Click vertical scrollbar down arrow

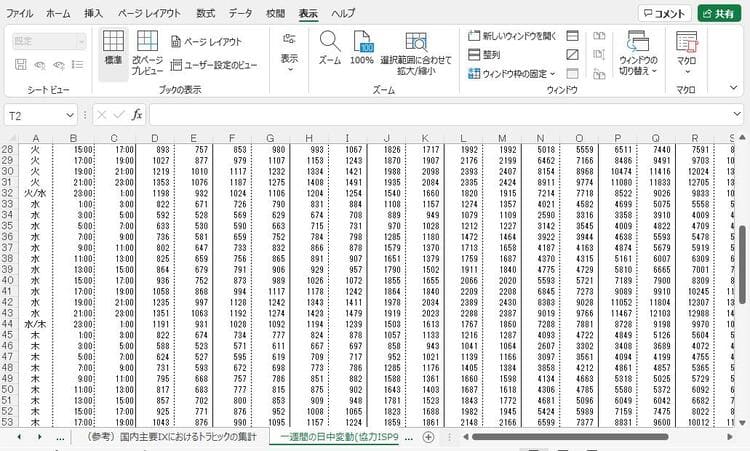[x=742, y=423]
